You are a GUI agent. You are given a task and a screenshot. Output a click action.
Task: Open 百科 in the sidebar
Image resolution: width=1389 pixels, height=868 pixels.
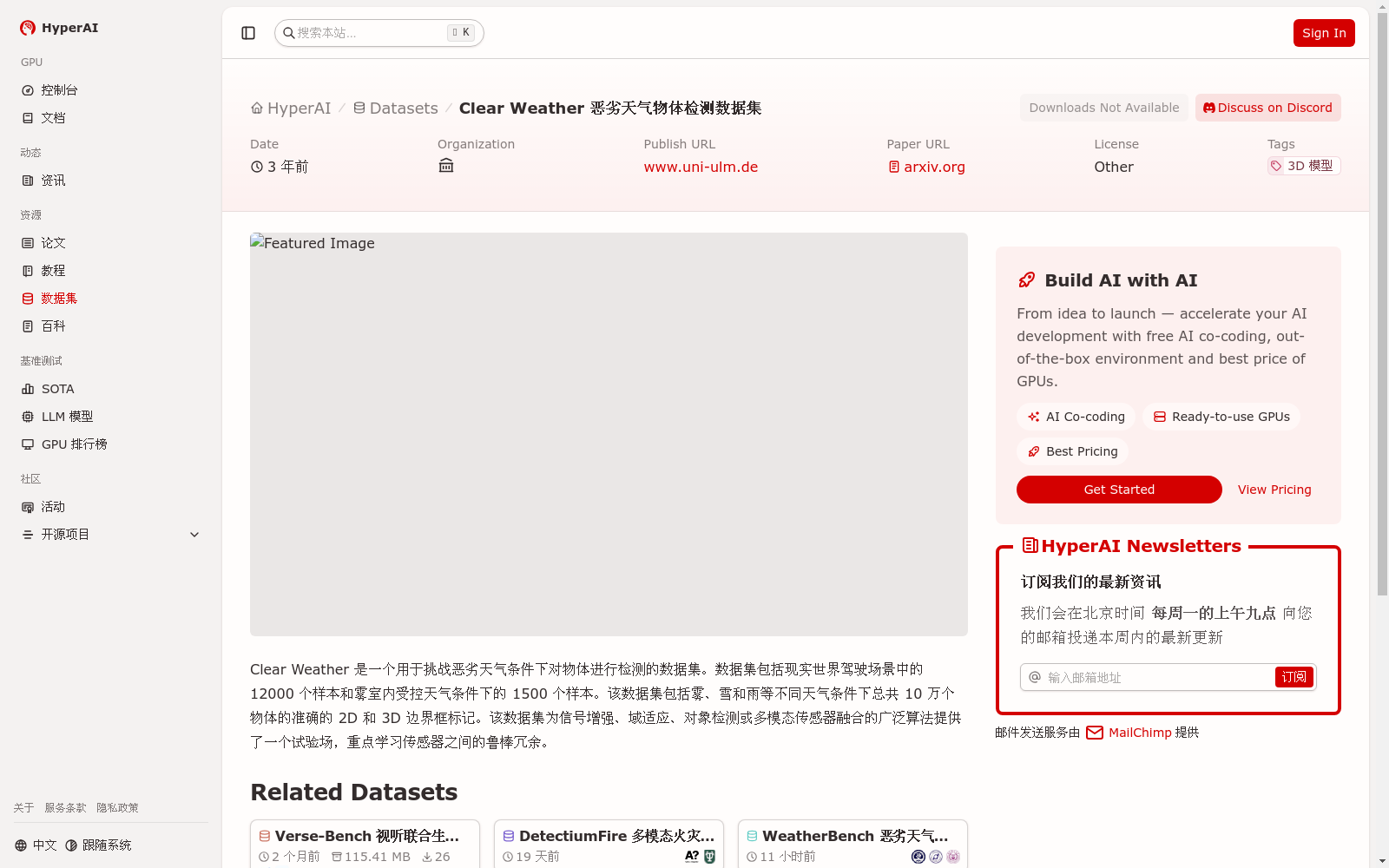[111, 326]
